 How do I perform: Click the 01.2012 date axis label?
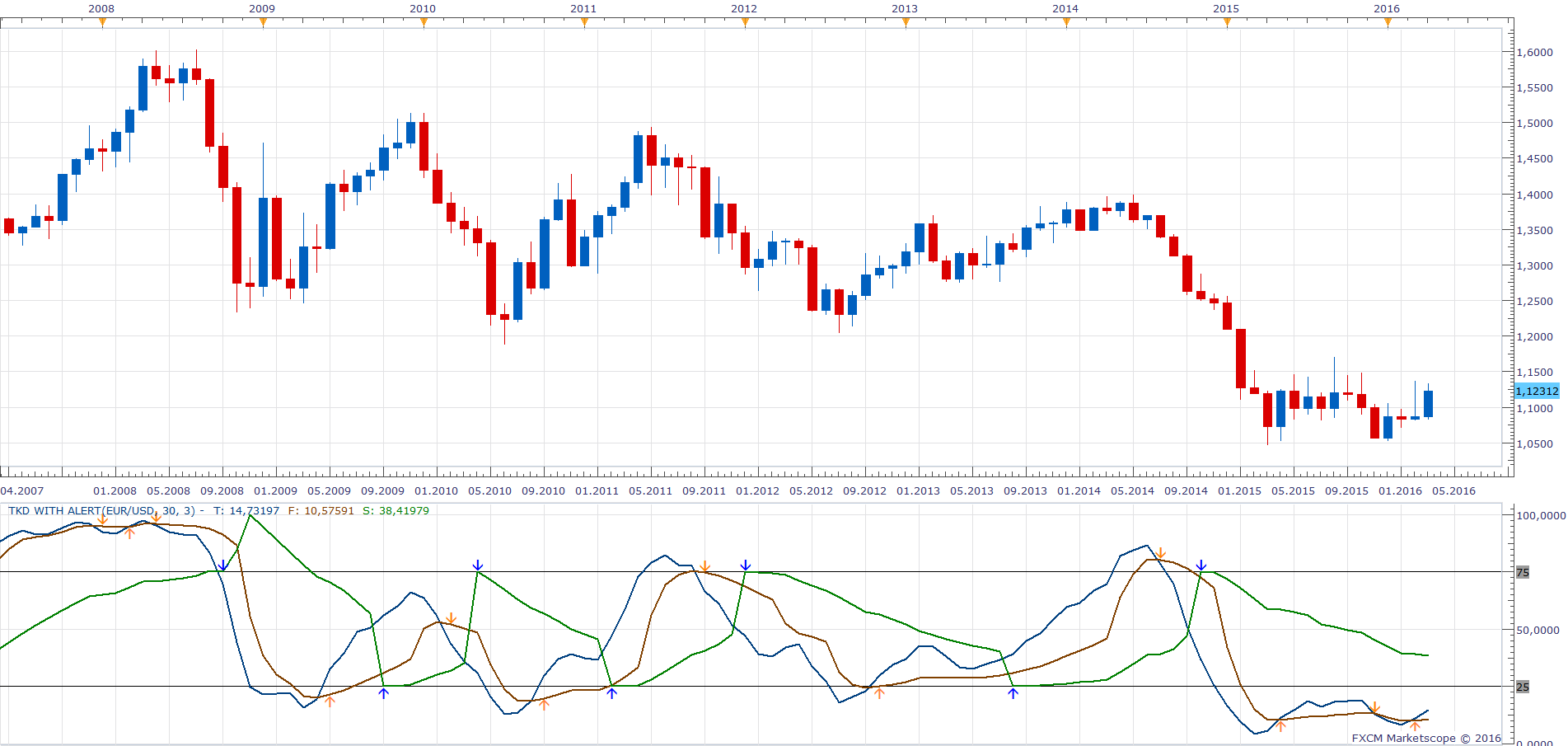pyautogui.click(x=758, y=491)
